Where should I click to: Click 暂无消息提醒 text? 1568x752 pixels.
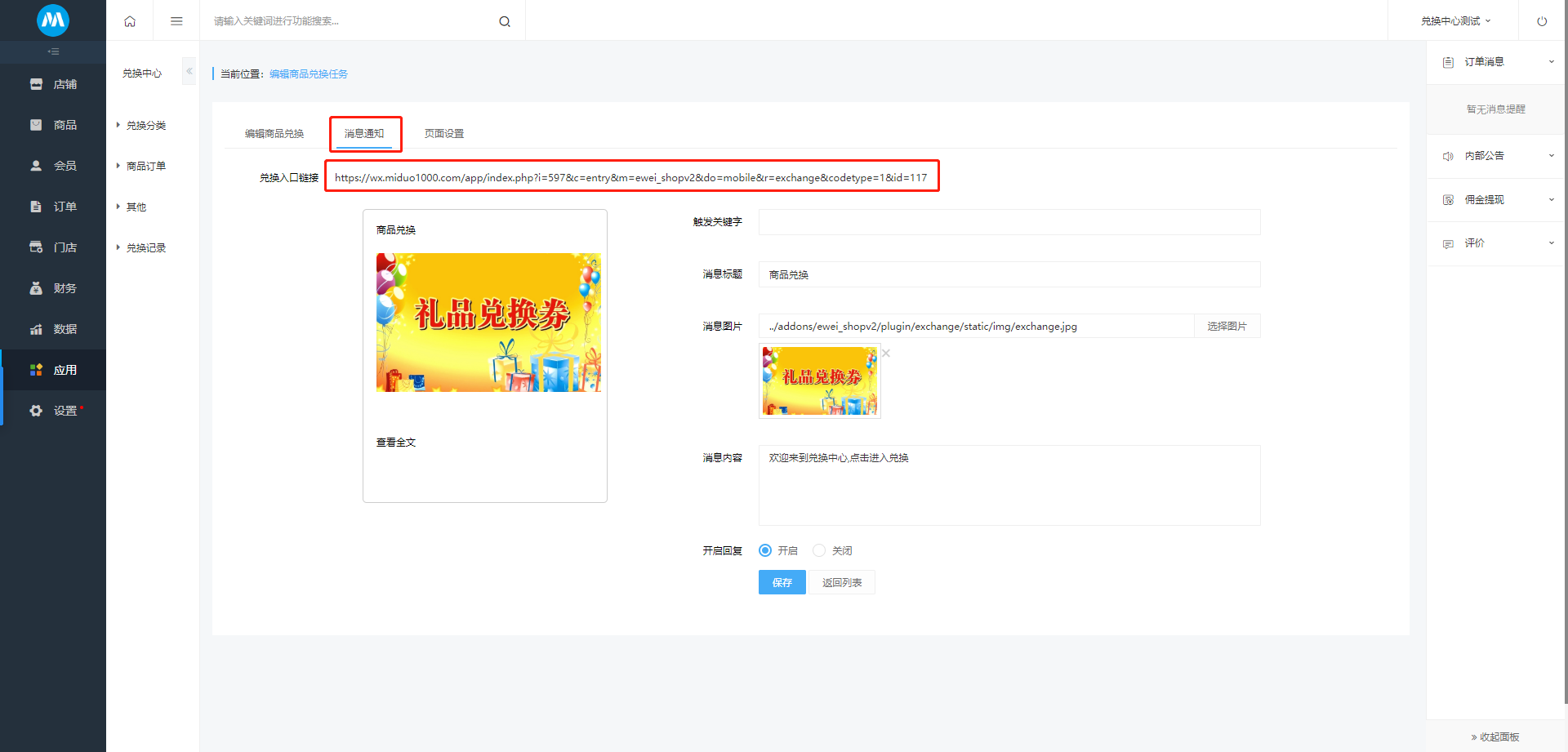pos(1496,109)
